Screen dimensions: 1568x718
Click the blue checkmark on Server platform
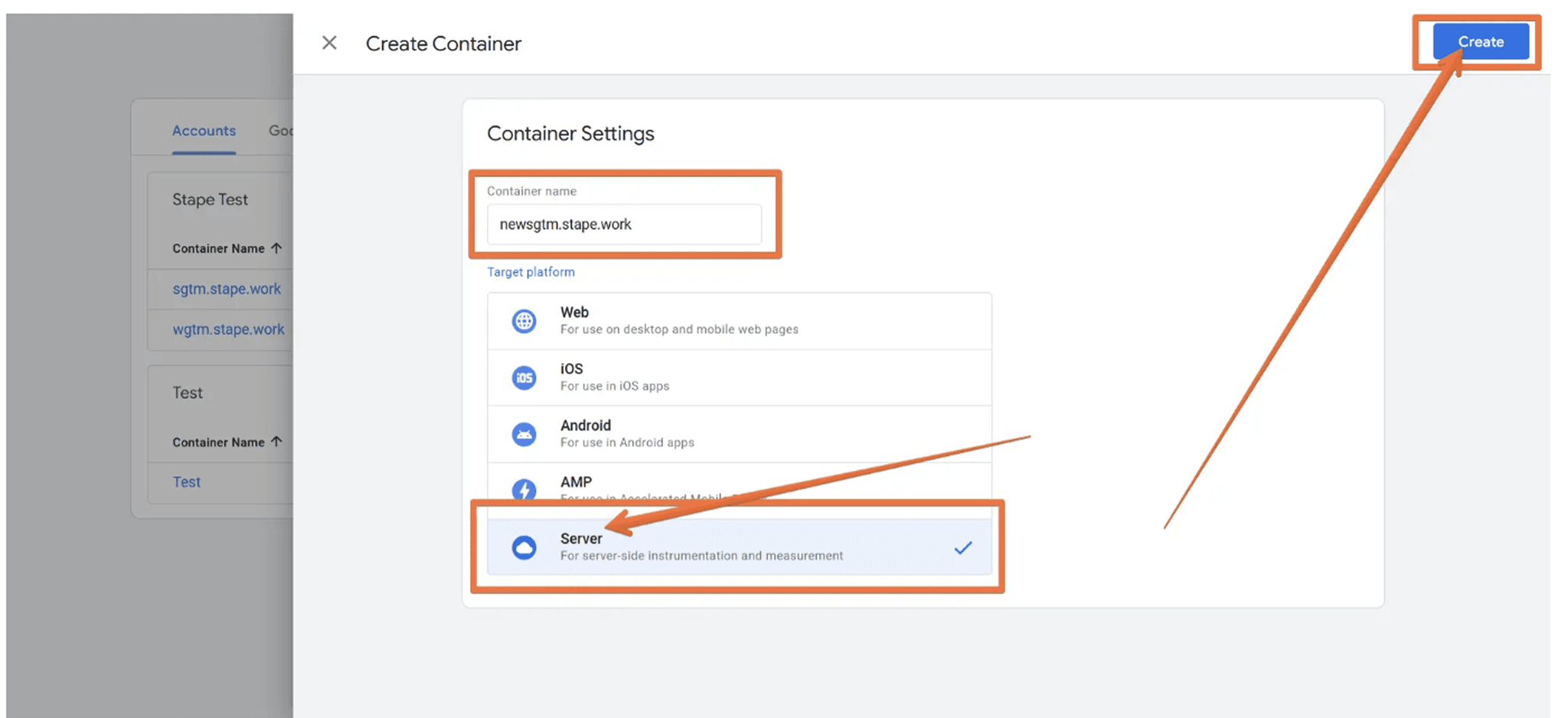963,547
